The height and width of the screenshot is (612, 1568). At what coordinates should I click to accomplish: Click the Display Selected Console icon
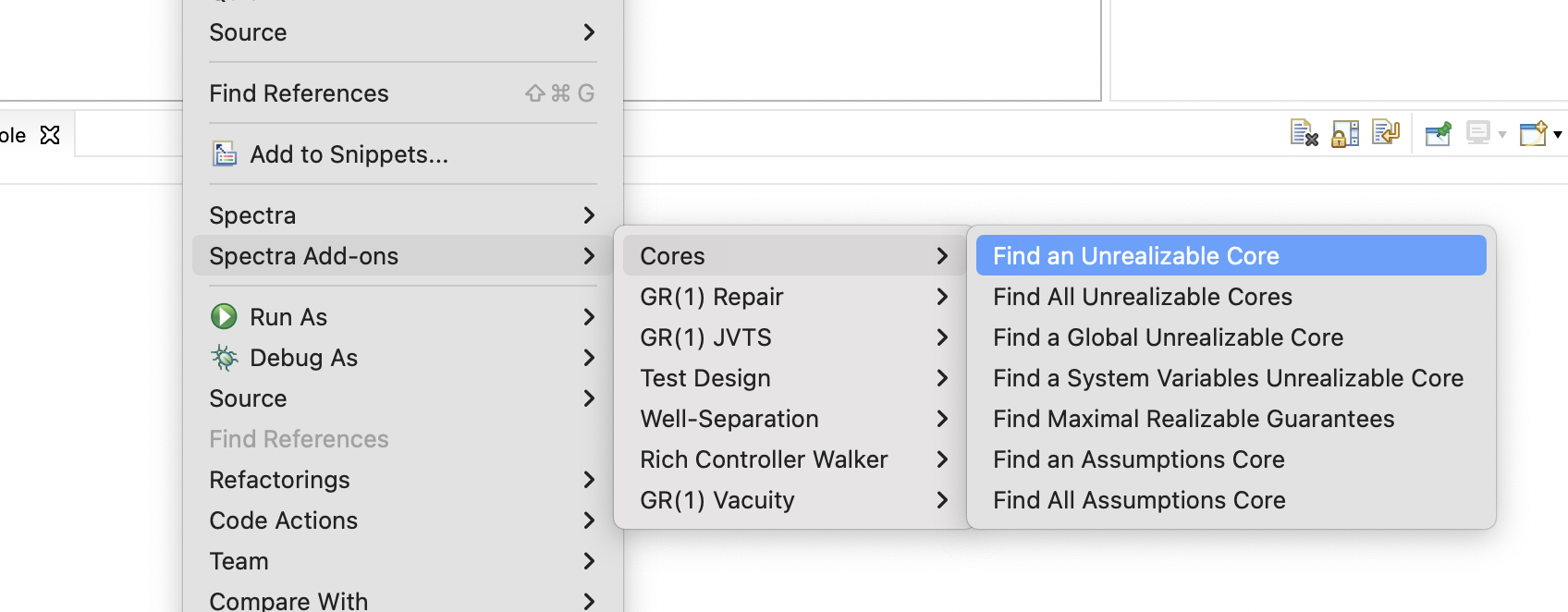1478,134
